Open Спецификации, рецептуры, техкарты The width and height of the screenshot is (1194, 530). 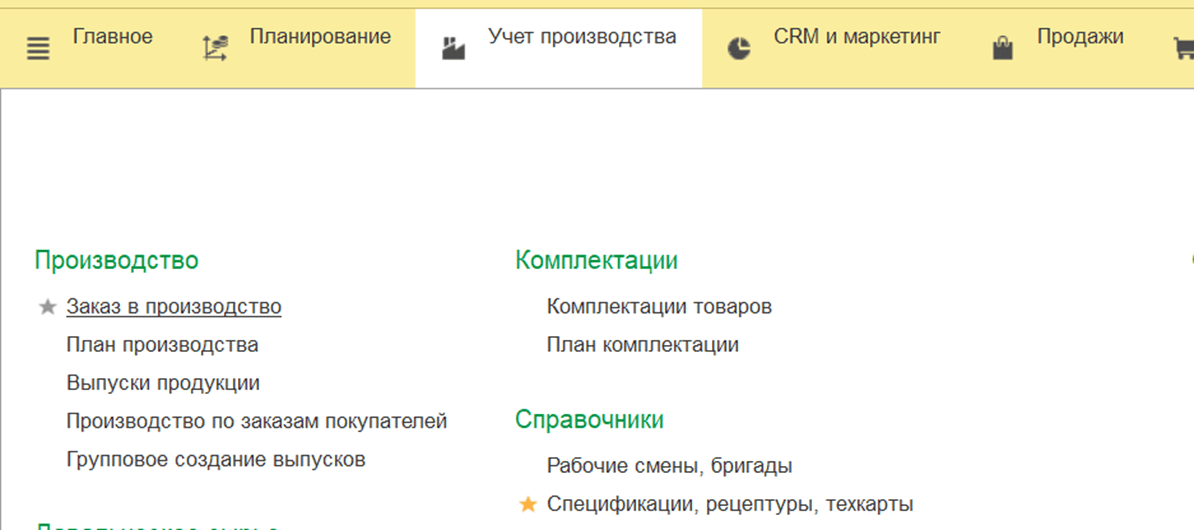[730, 505]
